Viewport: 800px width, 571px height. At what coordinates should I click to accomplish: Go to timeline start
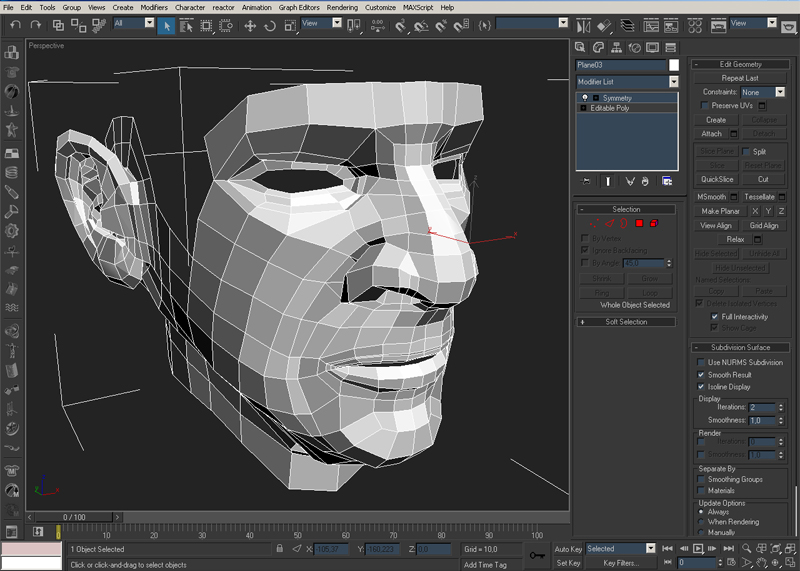point(667,549)
